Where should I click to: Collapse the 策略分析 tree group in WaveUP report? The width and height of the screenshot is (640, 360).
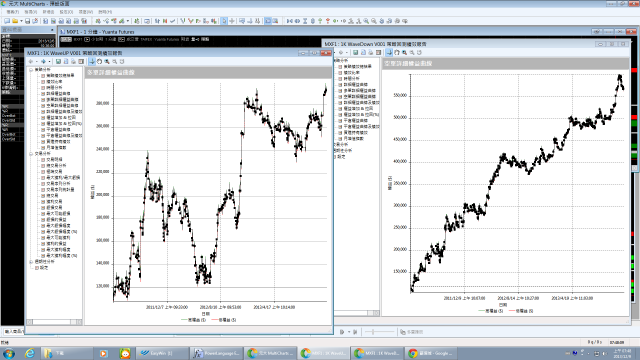[31, 70]
